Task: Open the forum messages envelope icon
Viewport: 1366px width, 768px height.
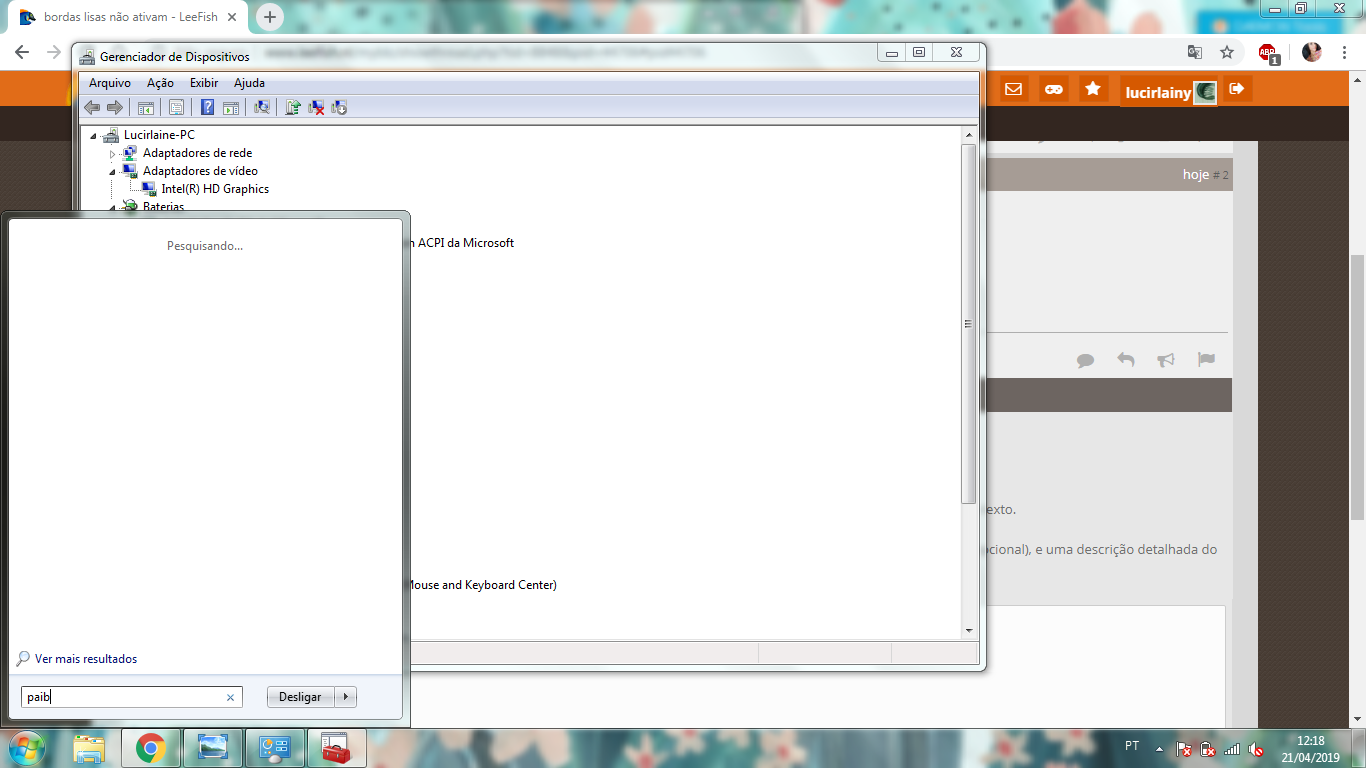Action: [1013, 89]
